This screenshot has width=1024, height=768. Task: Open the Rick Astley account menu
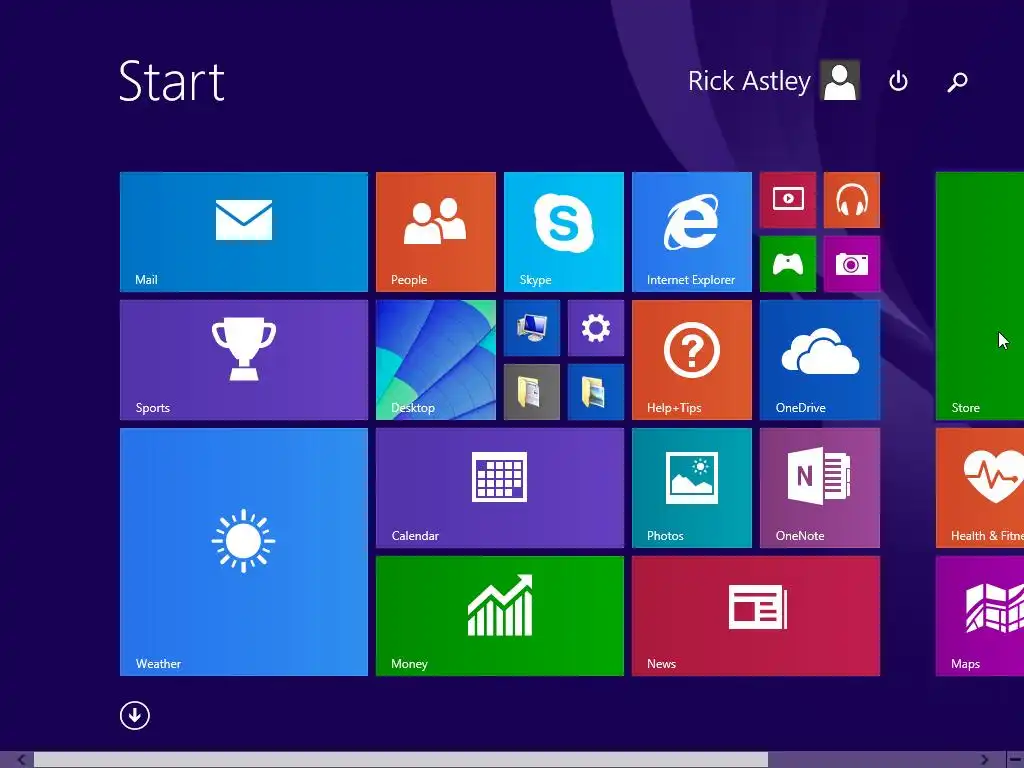point(773,81)
